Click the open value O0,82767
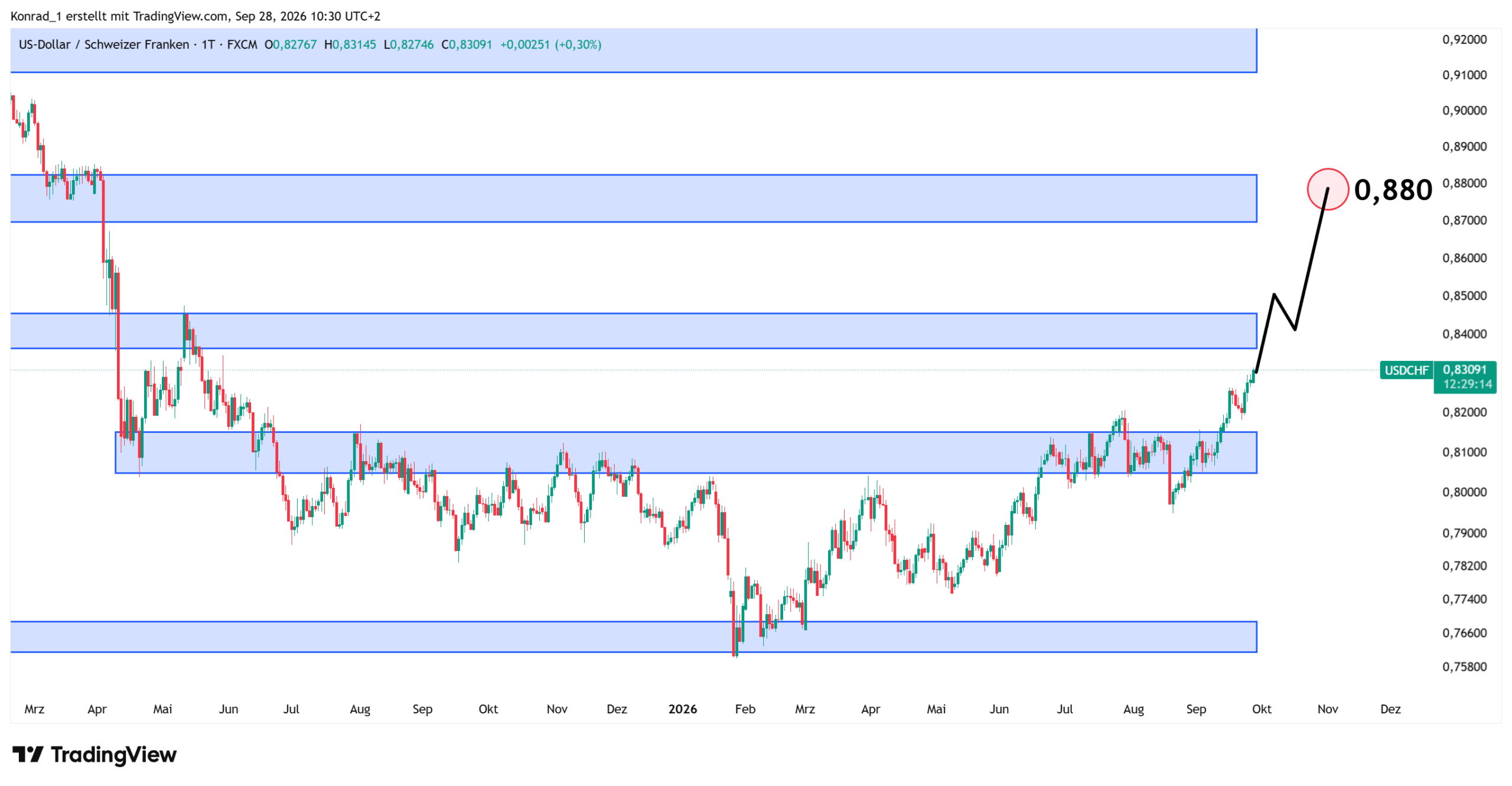 [291, 44]
